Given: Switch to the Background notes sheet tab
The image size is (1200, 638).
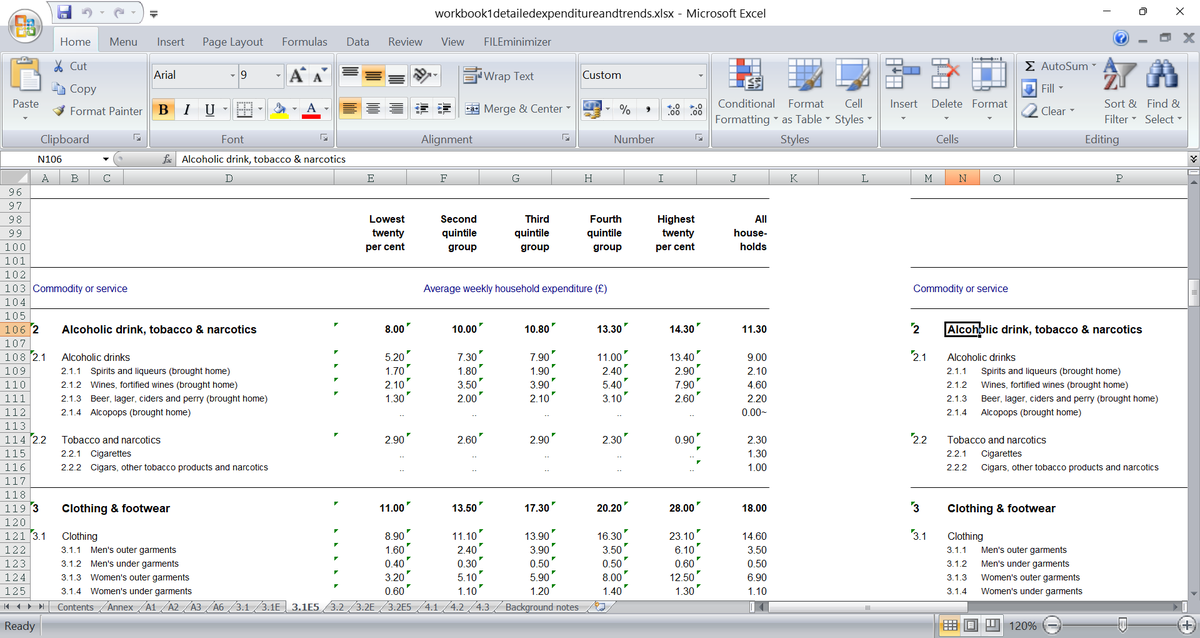Looking at the screenshot, I should 542,607.
